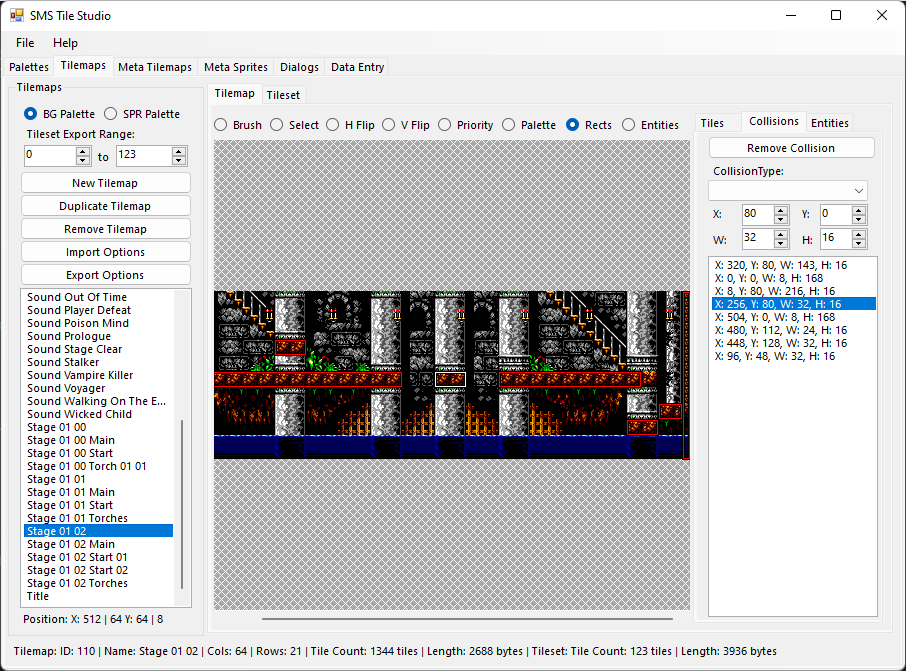This screenshot has width=906, height=671.
Task: Click the collision X input field
Action: pyautogui.click(x=758, y=214)
